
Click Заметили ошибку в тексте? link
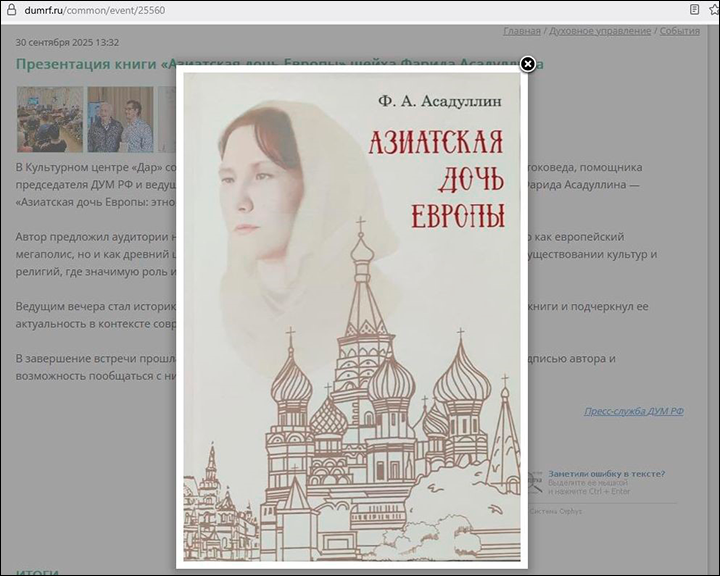(606, 474)
